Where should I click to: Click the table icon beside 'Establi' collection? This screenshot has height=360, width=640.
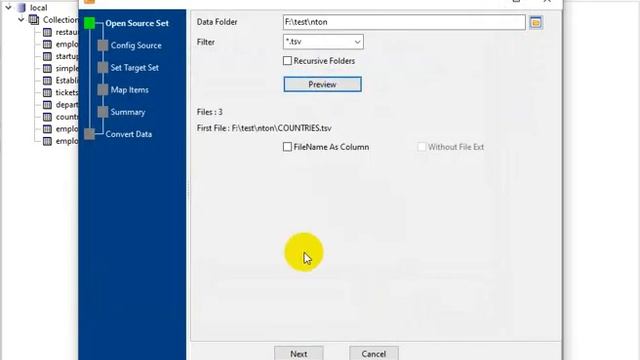point(47,80)
